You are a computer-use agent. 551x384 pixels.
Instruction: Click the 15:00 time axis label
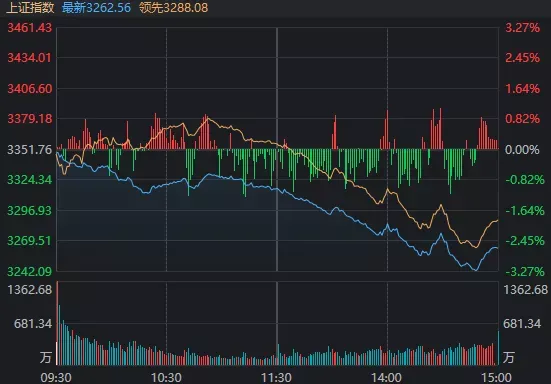point(496,378)
